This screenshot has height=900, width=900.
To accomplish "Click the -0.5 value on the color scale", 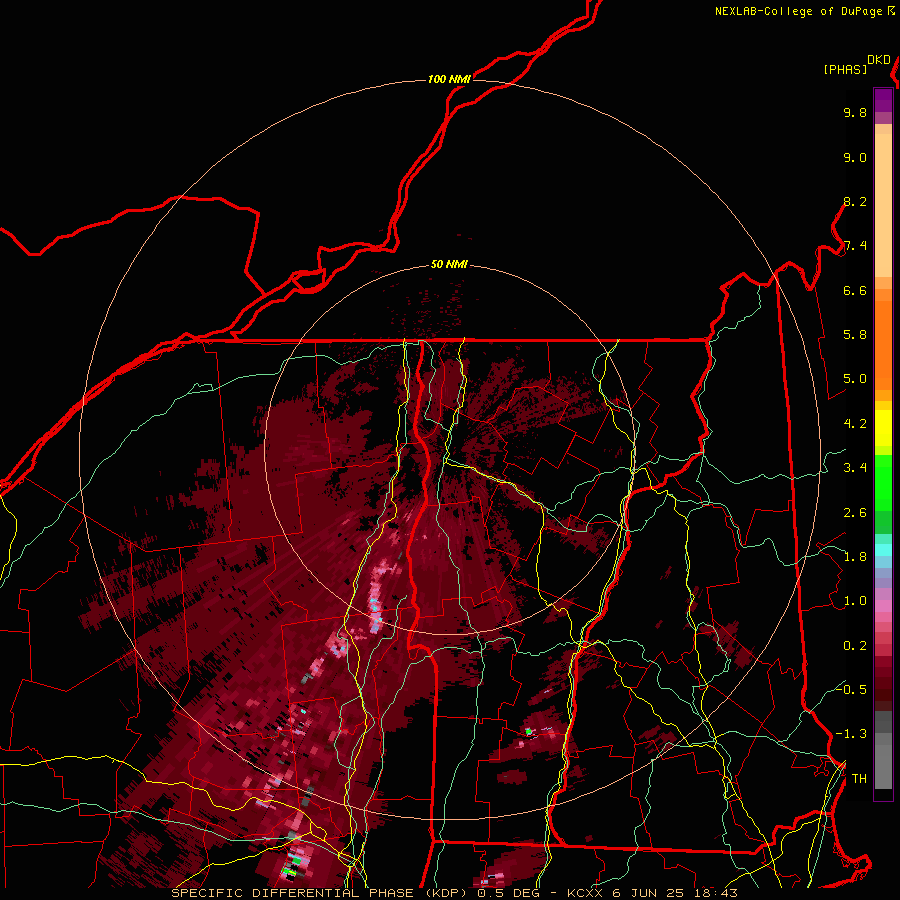I will 851,690.
